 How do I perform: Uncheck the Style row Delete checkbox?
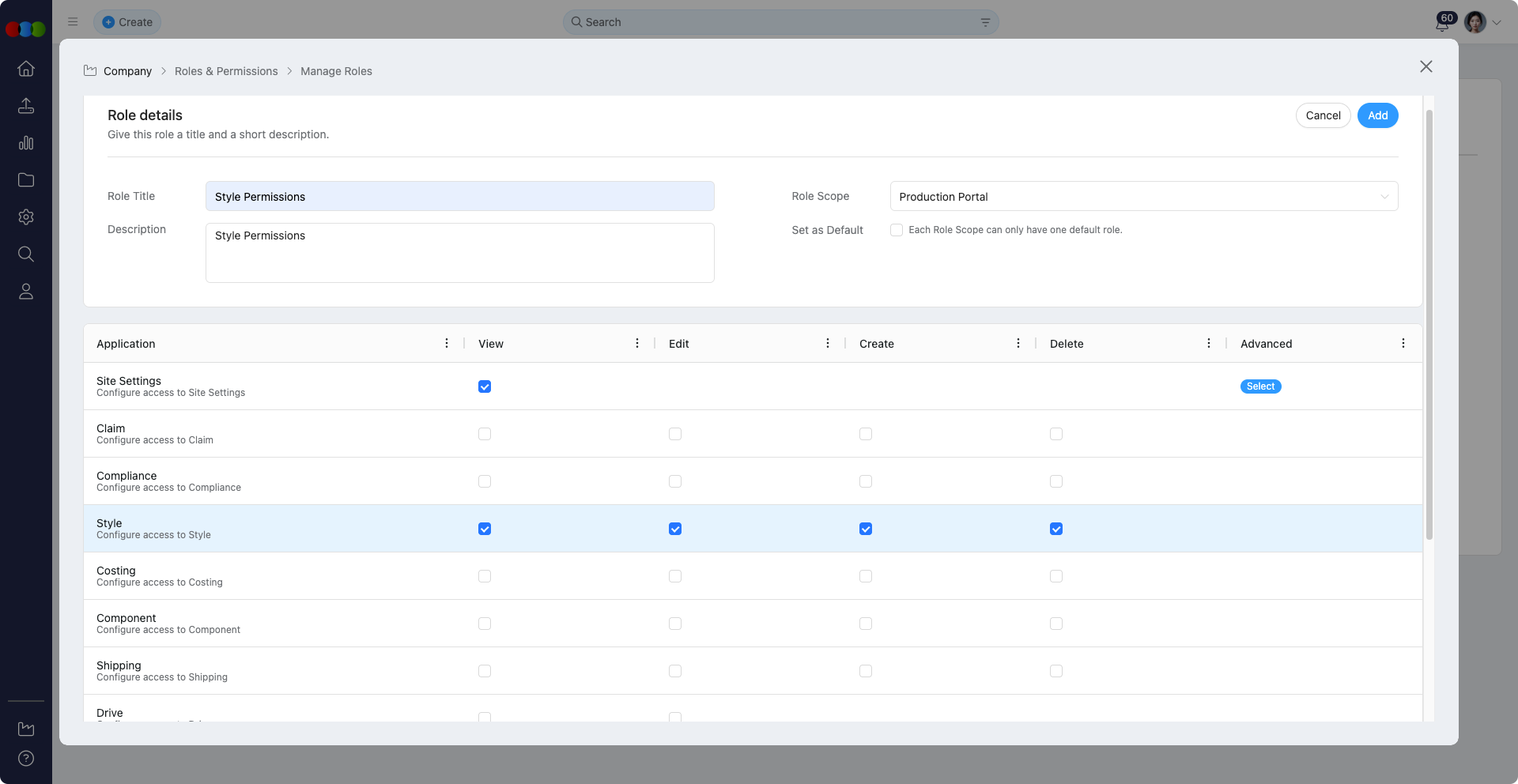coord(1056,529)
